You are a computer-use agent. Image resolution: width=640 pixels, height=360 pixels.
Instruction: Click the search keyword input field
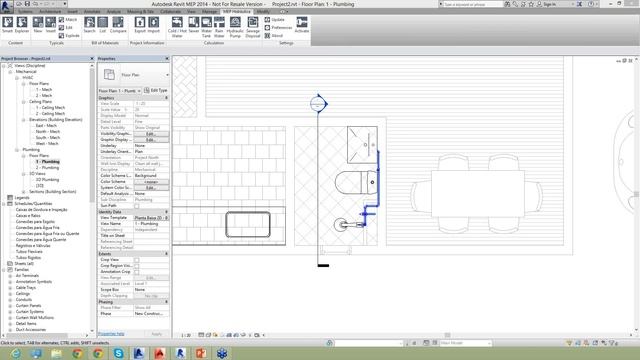click(473, 4)
